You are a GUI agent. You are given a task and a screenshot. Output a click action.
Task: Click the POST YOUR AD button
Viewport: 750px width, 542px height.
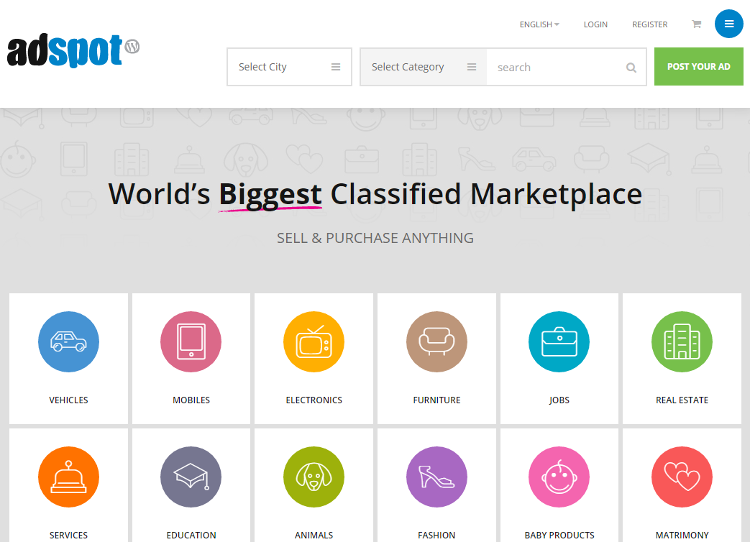tap(699, 66)
